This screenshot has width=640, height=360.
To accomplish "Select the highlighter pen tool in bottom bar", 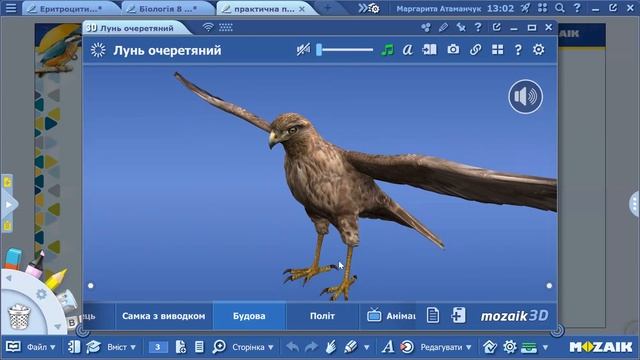I will pyautogui.click(x=351, y=347).
